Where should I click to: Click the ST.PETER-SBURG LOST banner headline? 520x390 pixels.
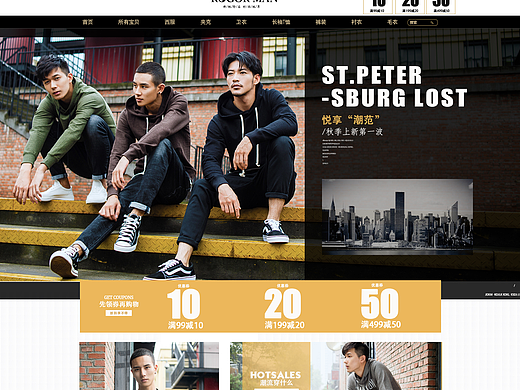point(394,87)
